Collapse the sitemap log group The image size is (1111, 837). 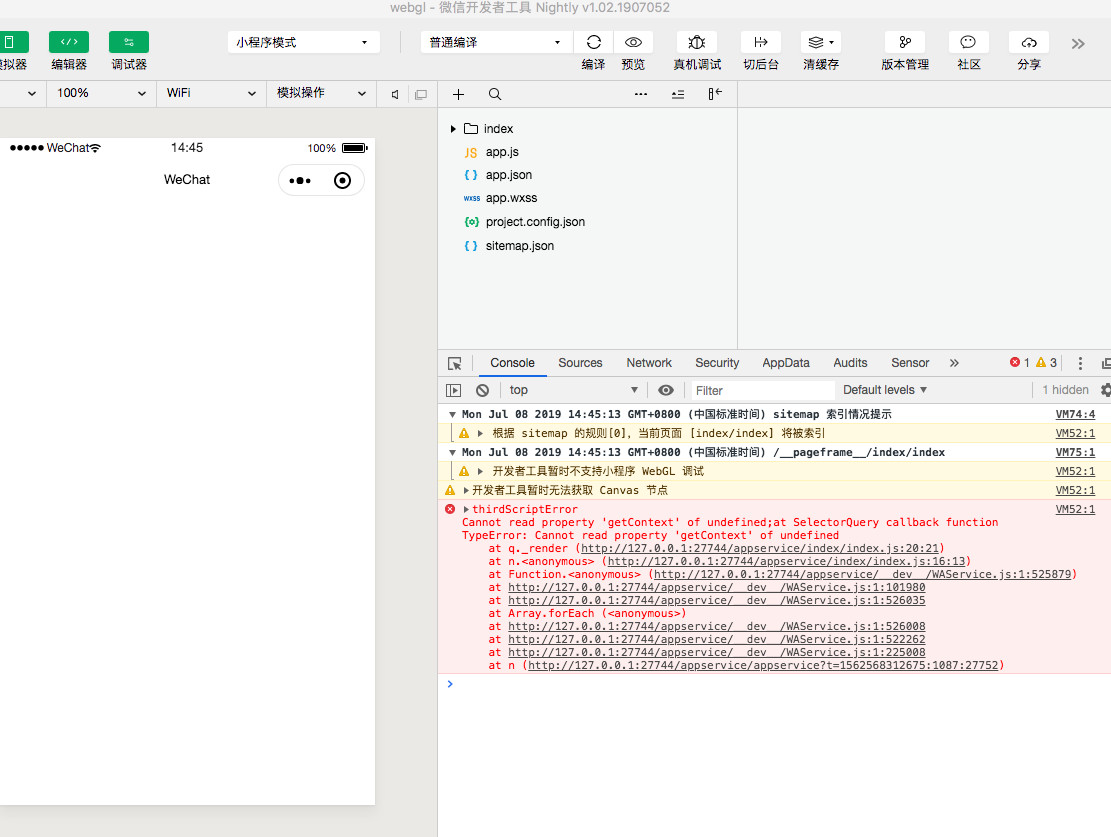point(452,415)
